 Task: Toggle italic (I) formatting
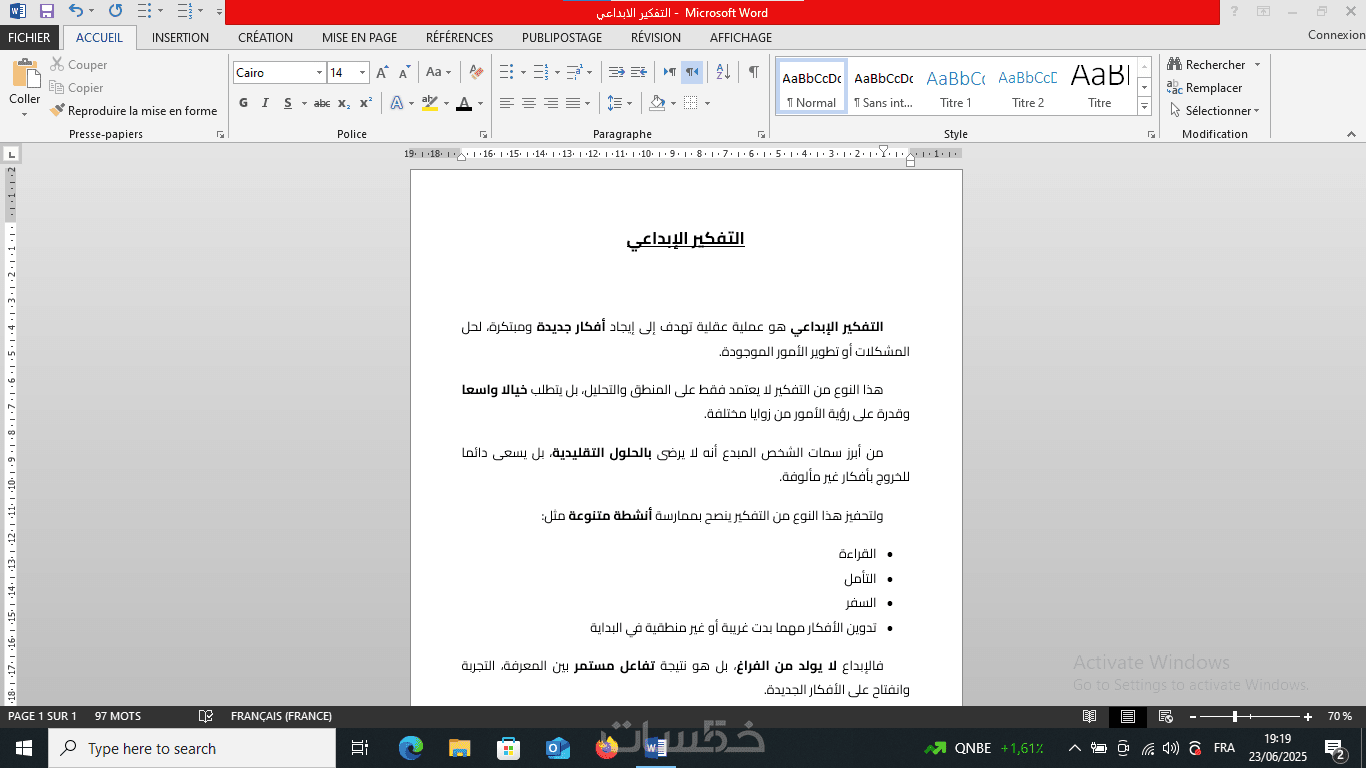pyautogui.click(x=265, y=103)
